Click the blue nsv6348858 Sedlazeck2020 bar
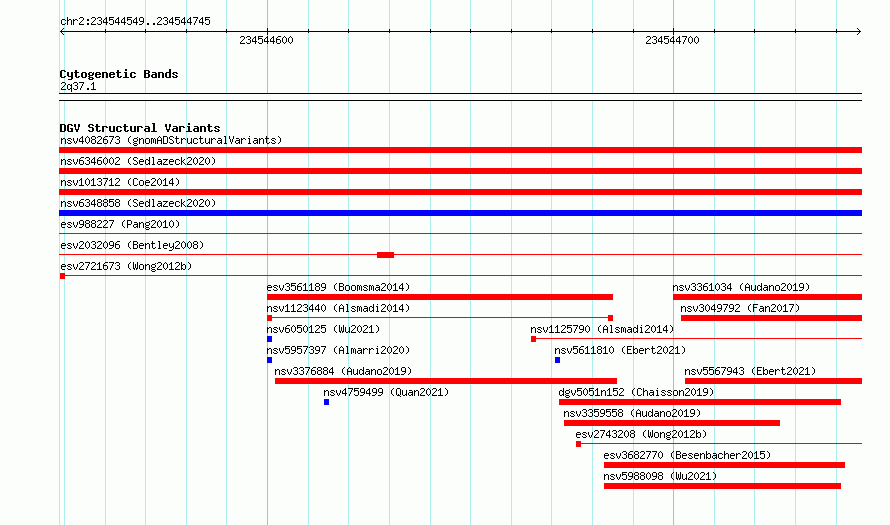Image resolution: width=890 pixels, height=525 pixels. point(460,213)
